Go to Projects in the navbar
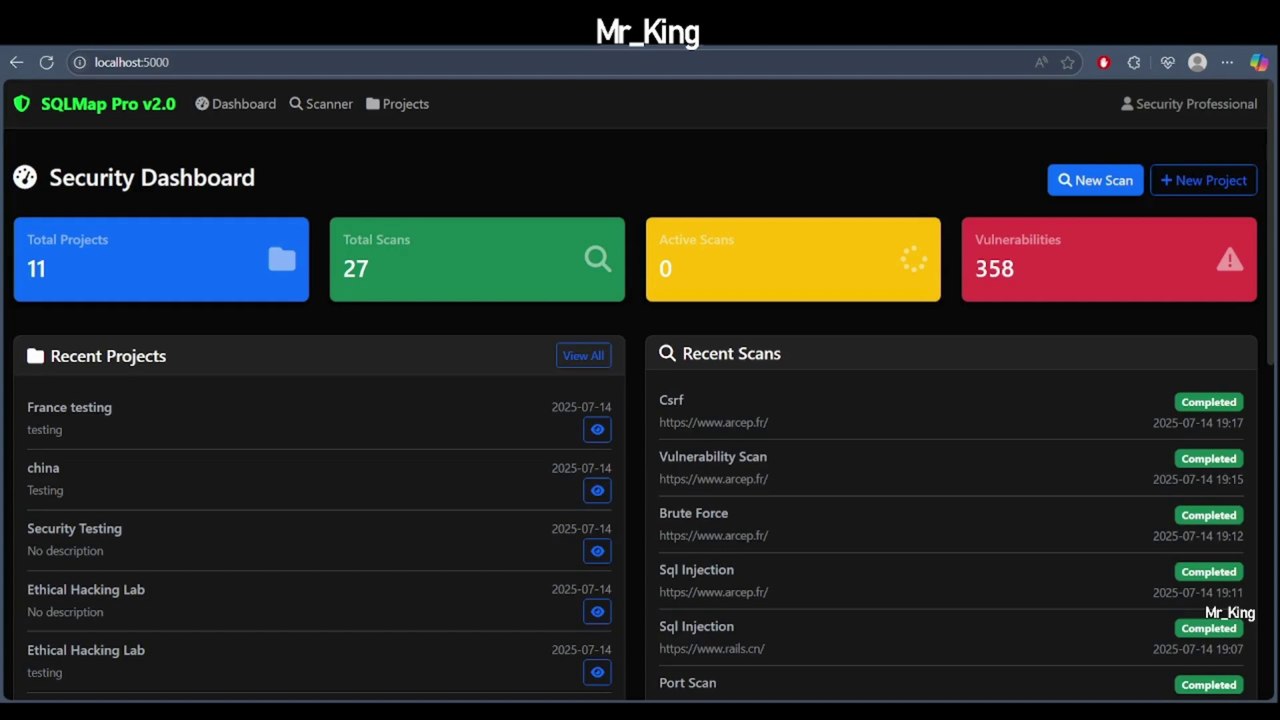The width and height of the screenshot is (1280, 720). (x=397, y=104)
